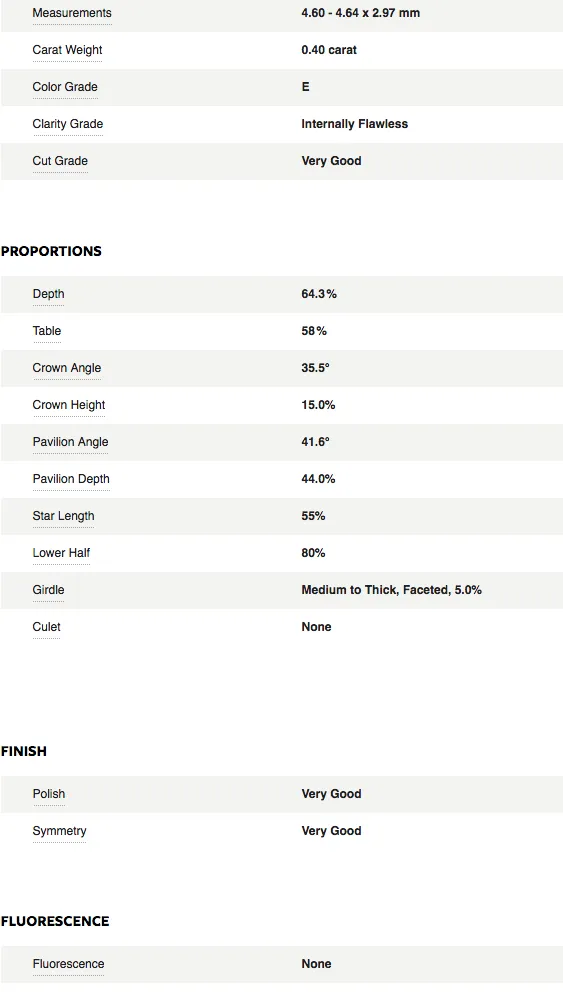This screenshot has width=563, height=998.
Task: Click the Color Grade term
Action: click(x=65, y=87)
